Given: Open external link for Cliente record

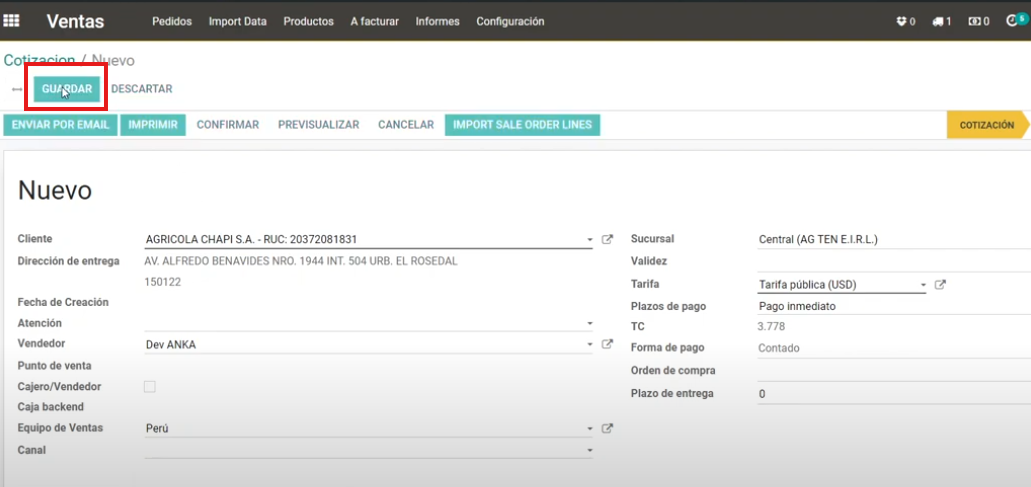Looking at the screenshot, I should pos(607,240).
